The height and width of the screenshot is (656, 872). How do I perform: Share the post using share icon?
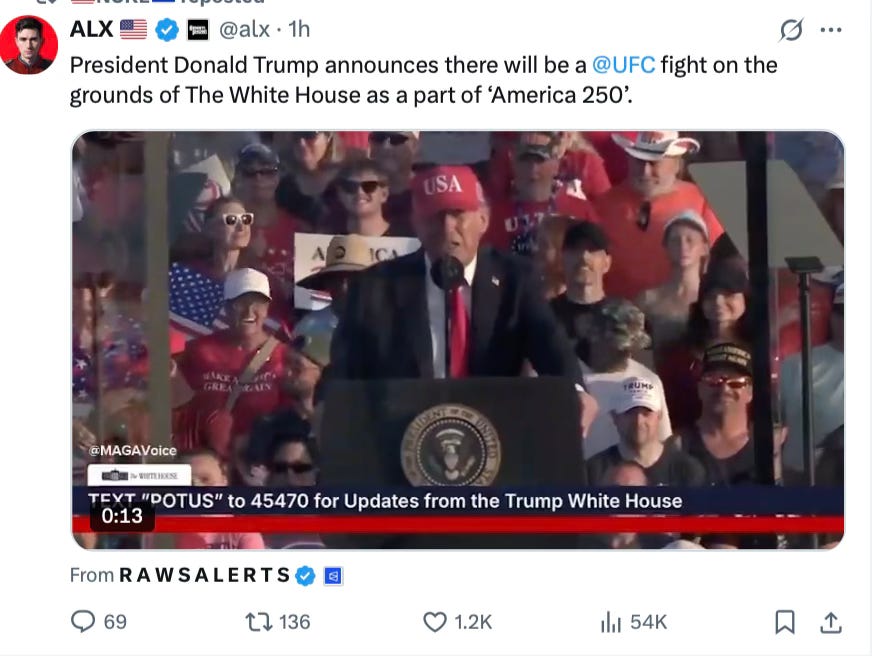click(x=831, y=622)
